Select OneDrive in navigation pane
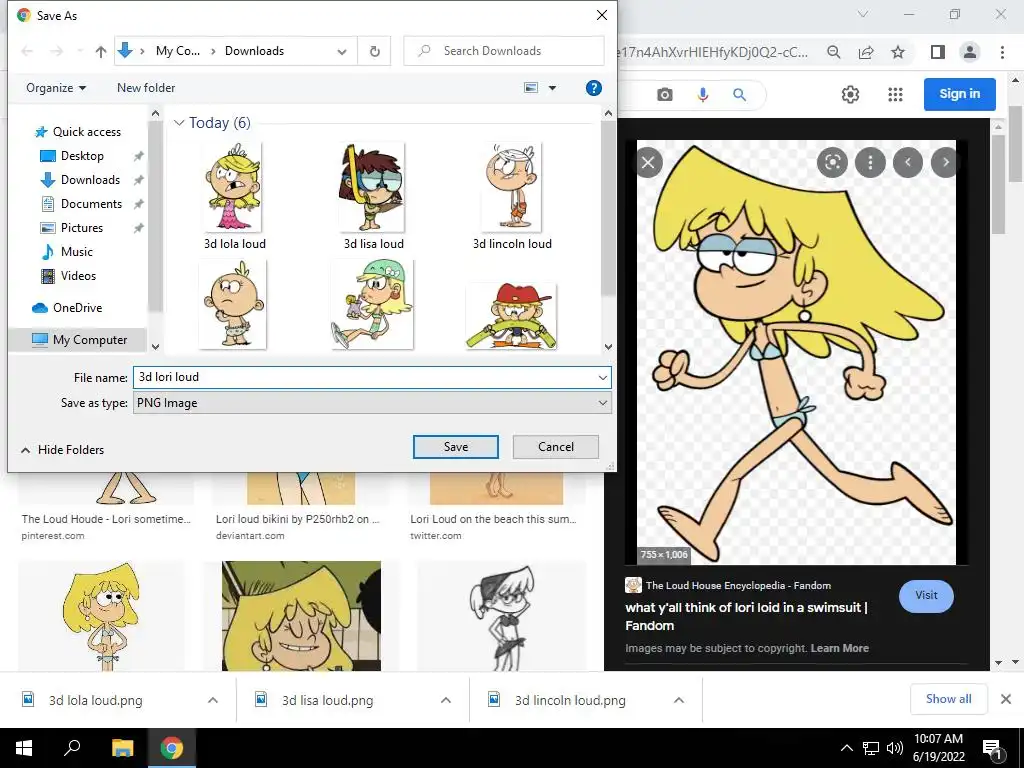 tap(77, 308)
